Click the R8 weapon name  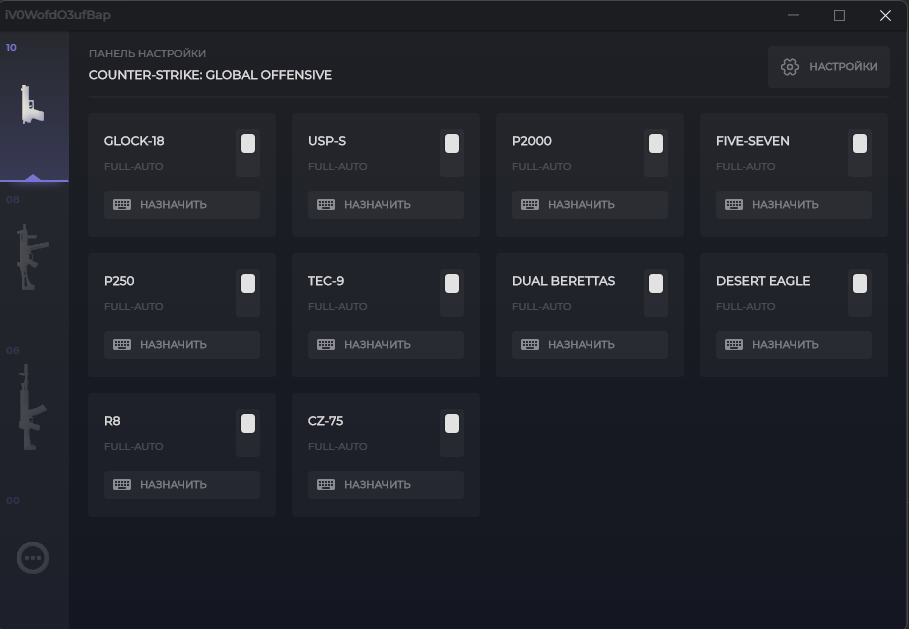[x=112, y=421]
